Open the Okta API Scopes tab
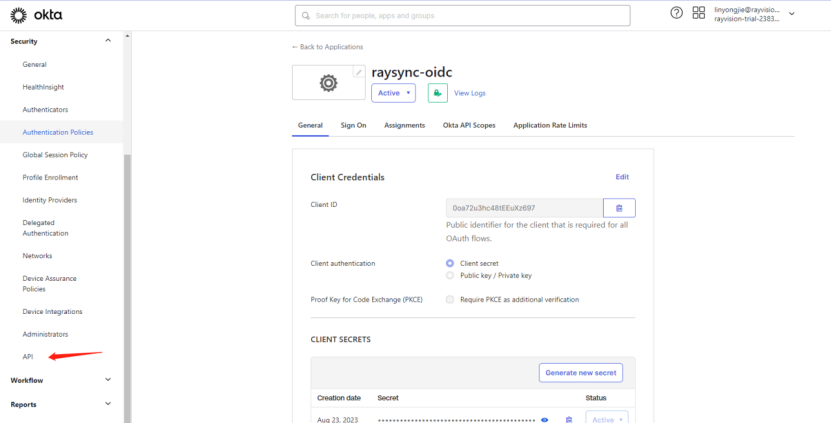The height and width of the screenshot is (424, 831). tap(469, 125)
